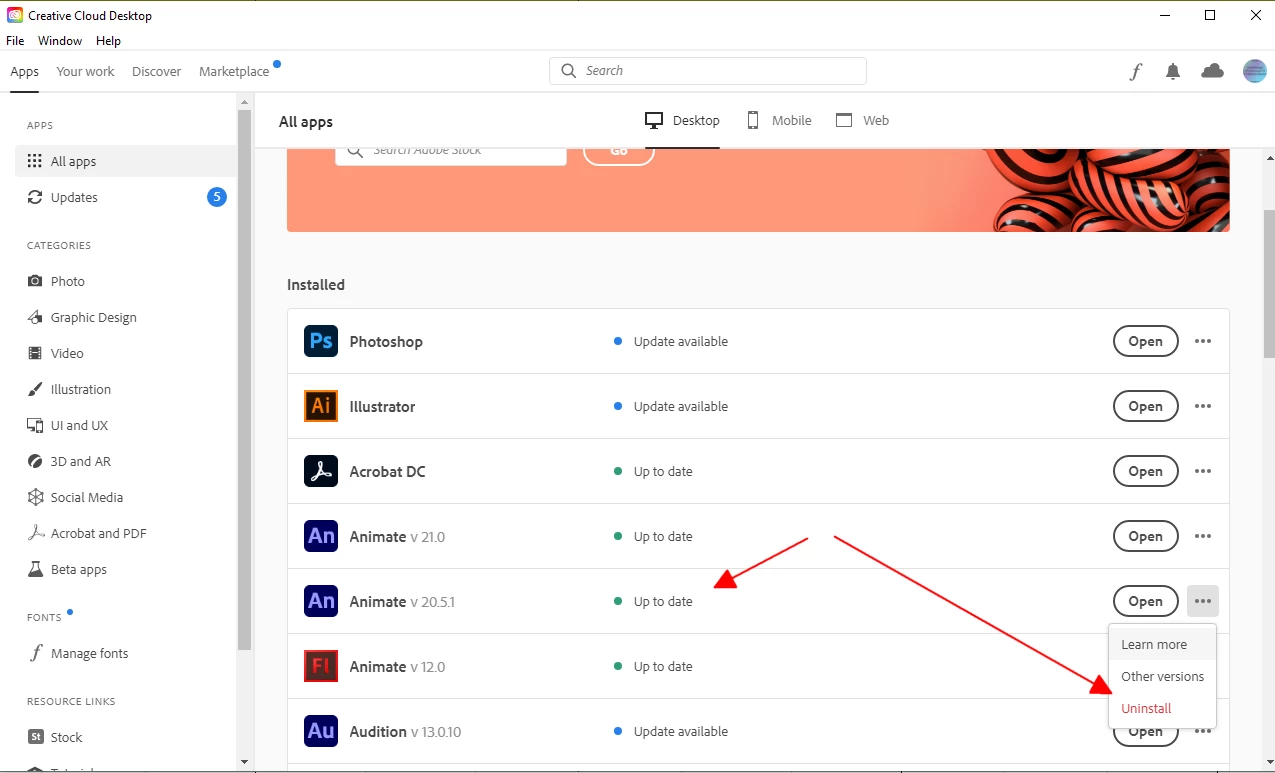This screenshot has height=773, width=1275.
Task: Open the user profile avatar
Action: [x=1254, y=71]
